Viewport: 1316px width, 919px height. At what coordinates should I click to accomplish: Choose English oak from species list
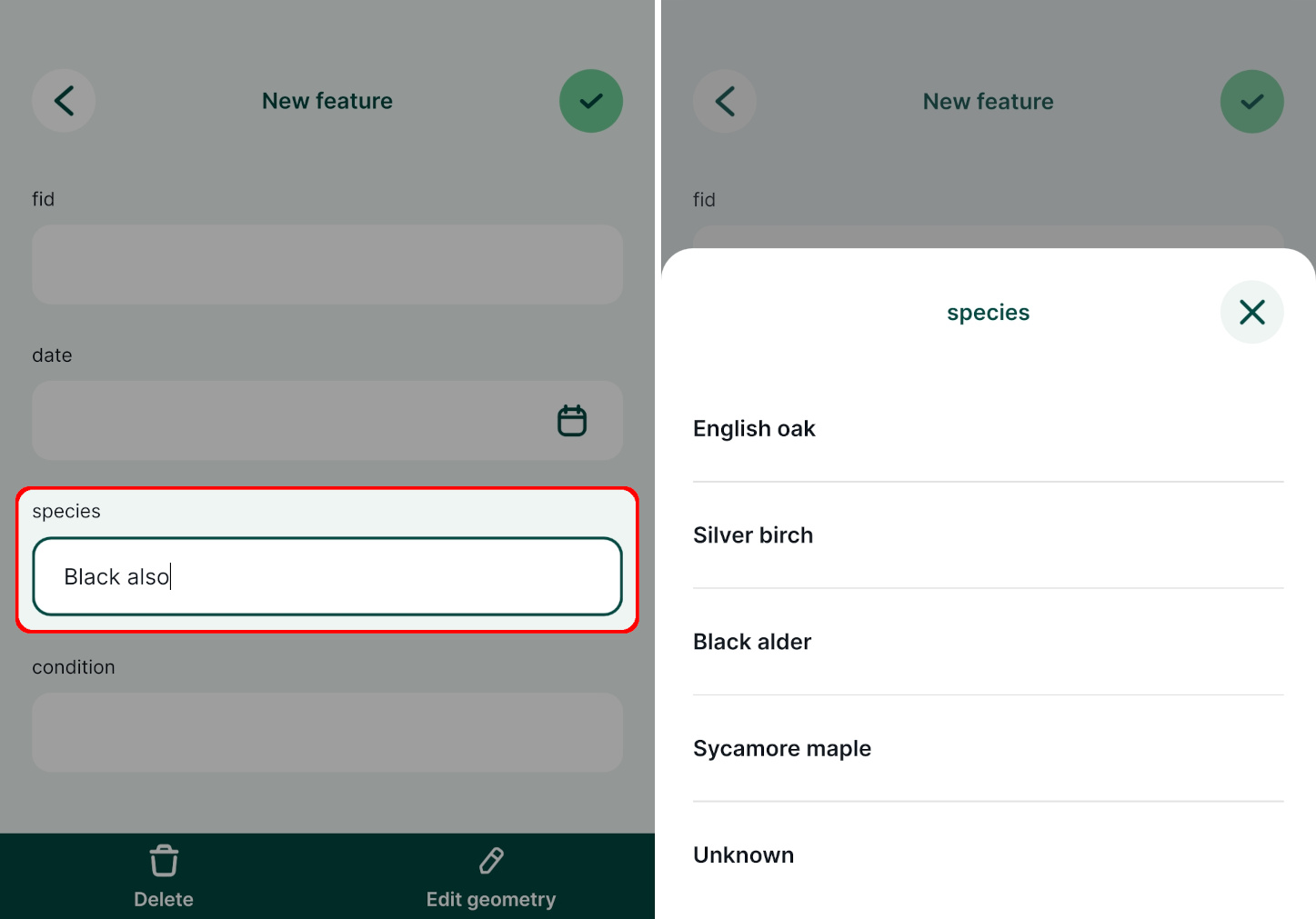989,428
